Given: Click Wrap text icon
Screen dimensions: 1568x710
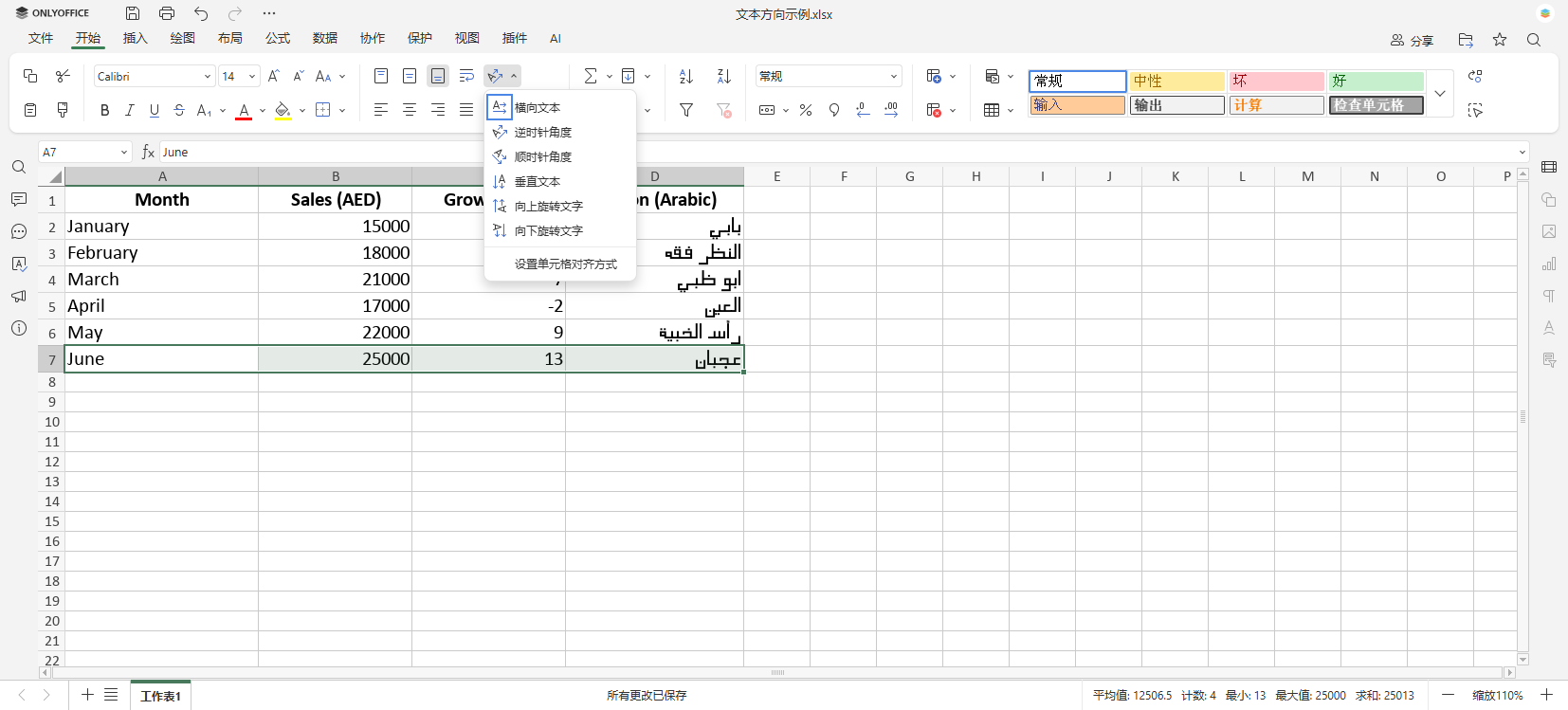Looking at the screenshot, I should coord(466,76).
